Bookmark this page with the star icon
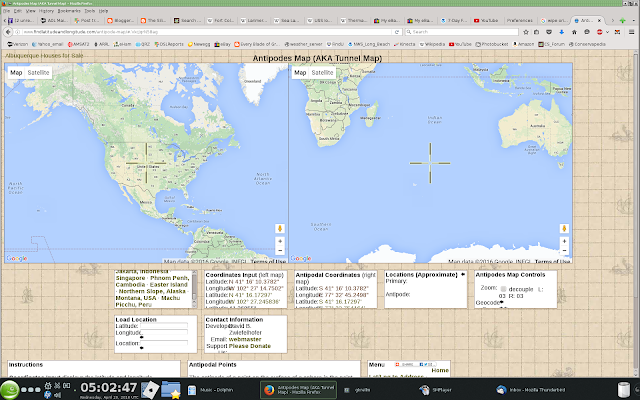 pos(526,32)
